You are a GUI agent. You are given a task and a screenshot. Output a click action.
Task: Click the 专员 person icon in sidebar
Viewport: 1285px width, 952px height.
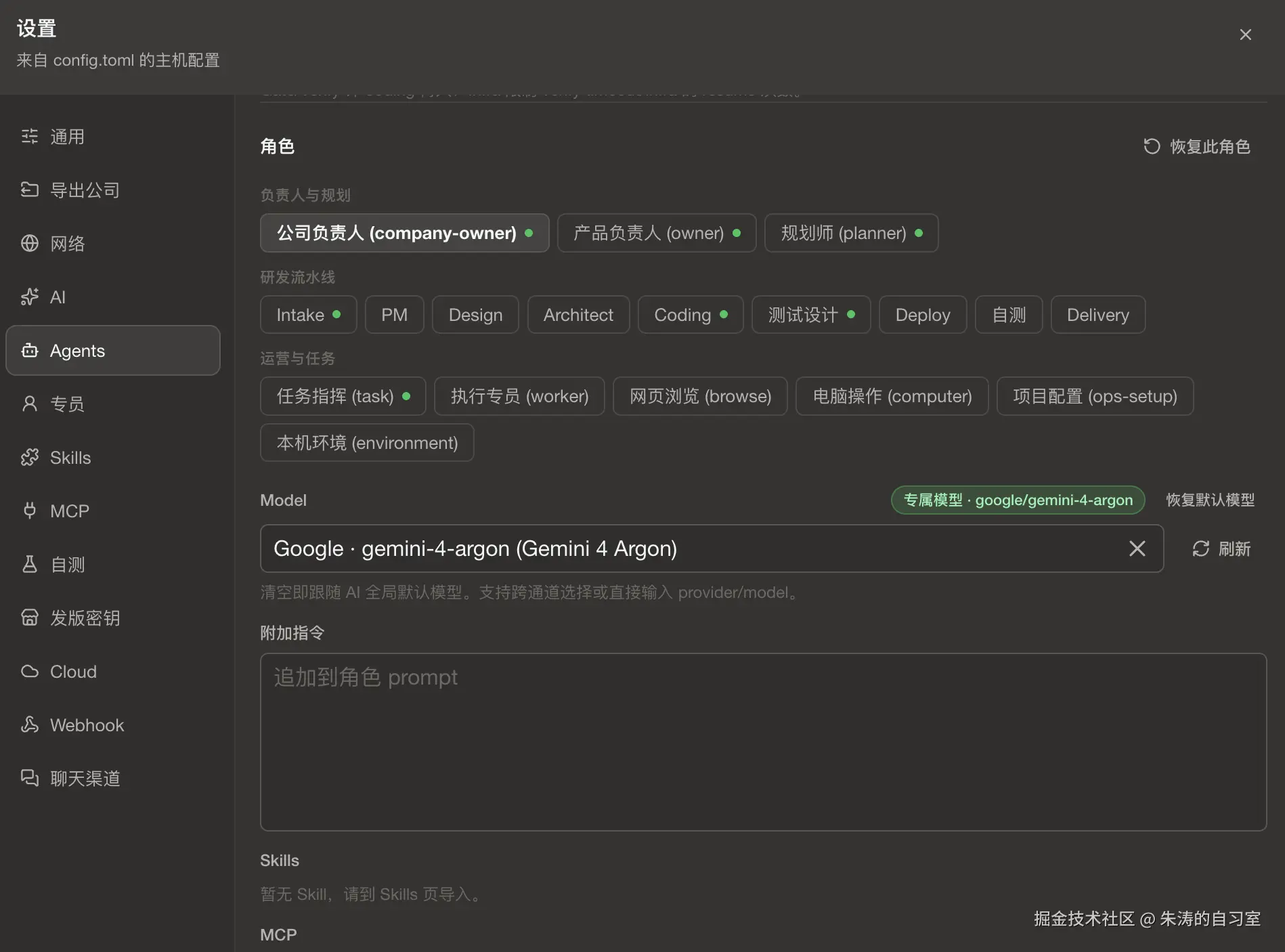[x=30, y=404]
